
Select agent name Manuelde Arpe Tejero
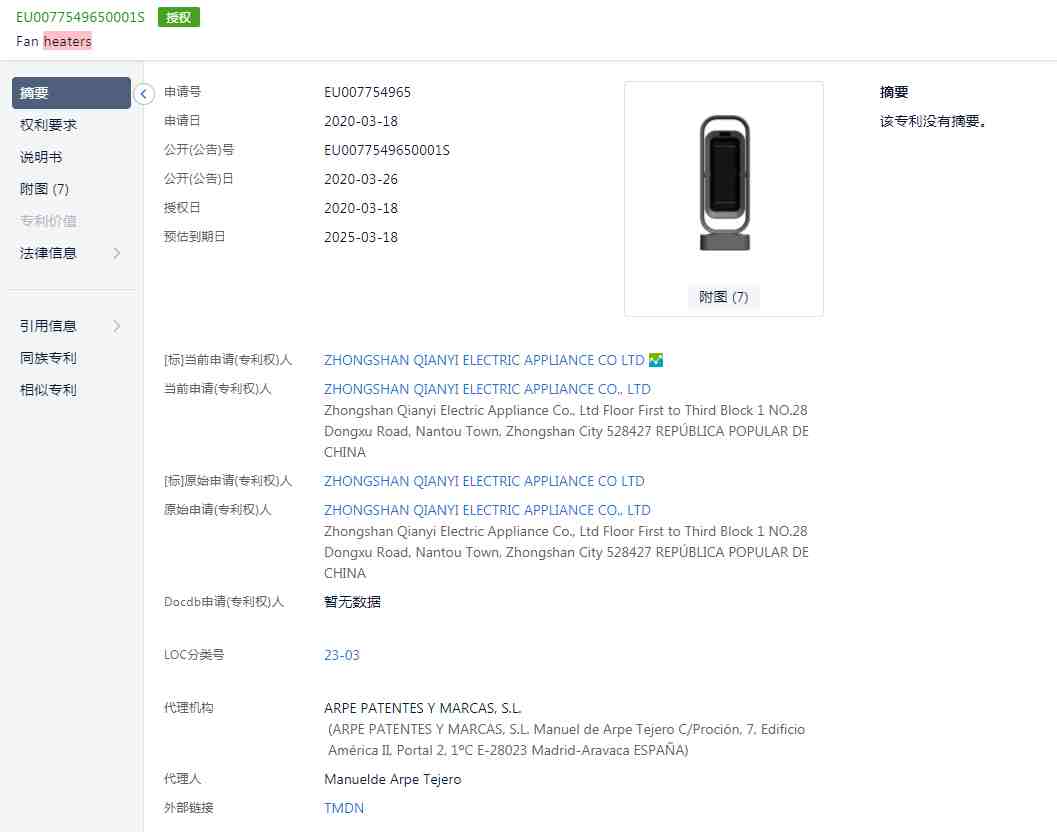pyautogui.click(x=393, y=779)
